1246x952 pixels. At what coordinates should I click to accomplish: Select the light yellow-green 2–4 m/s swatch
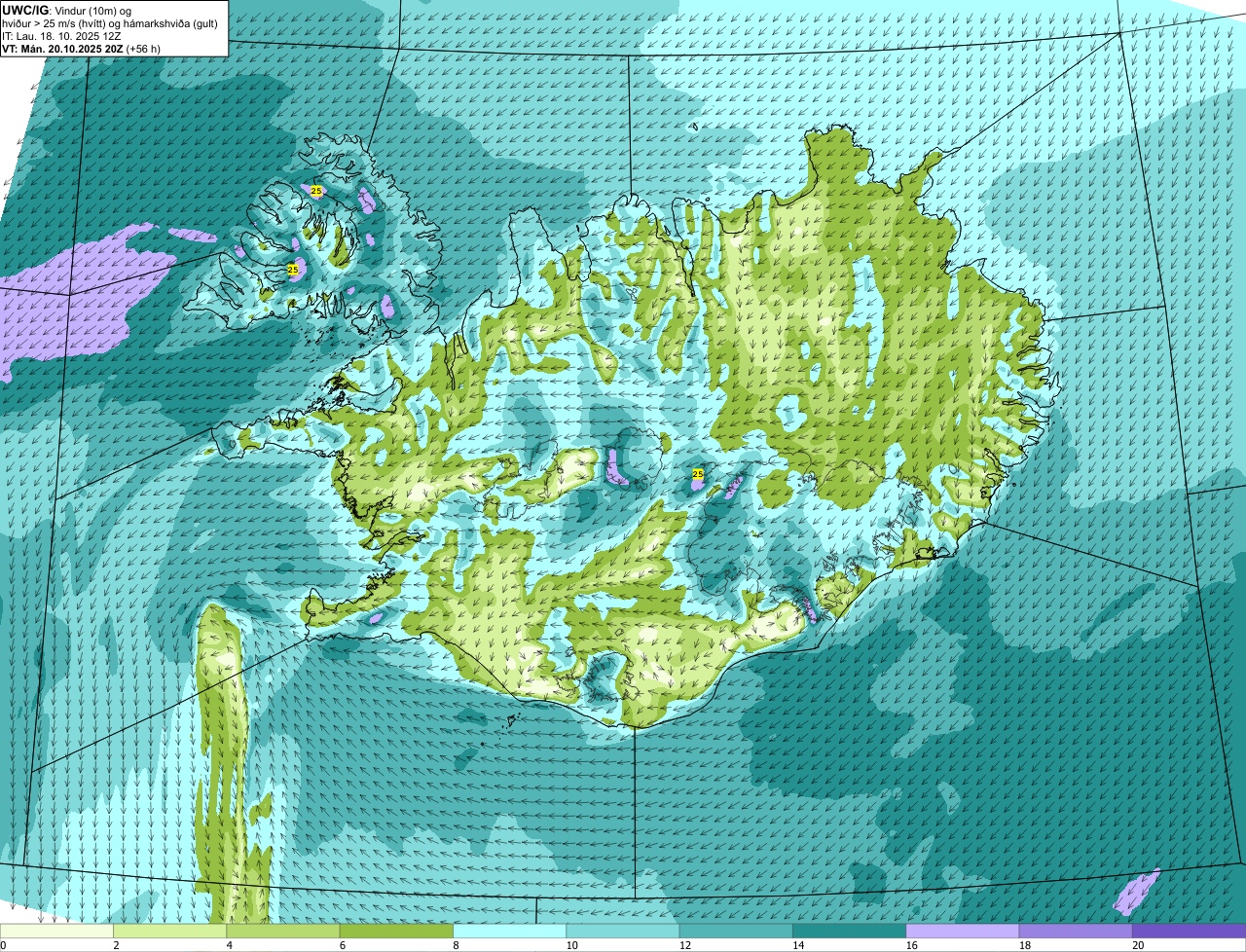point(169,931)
